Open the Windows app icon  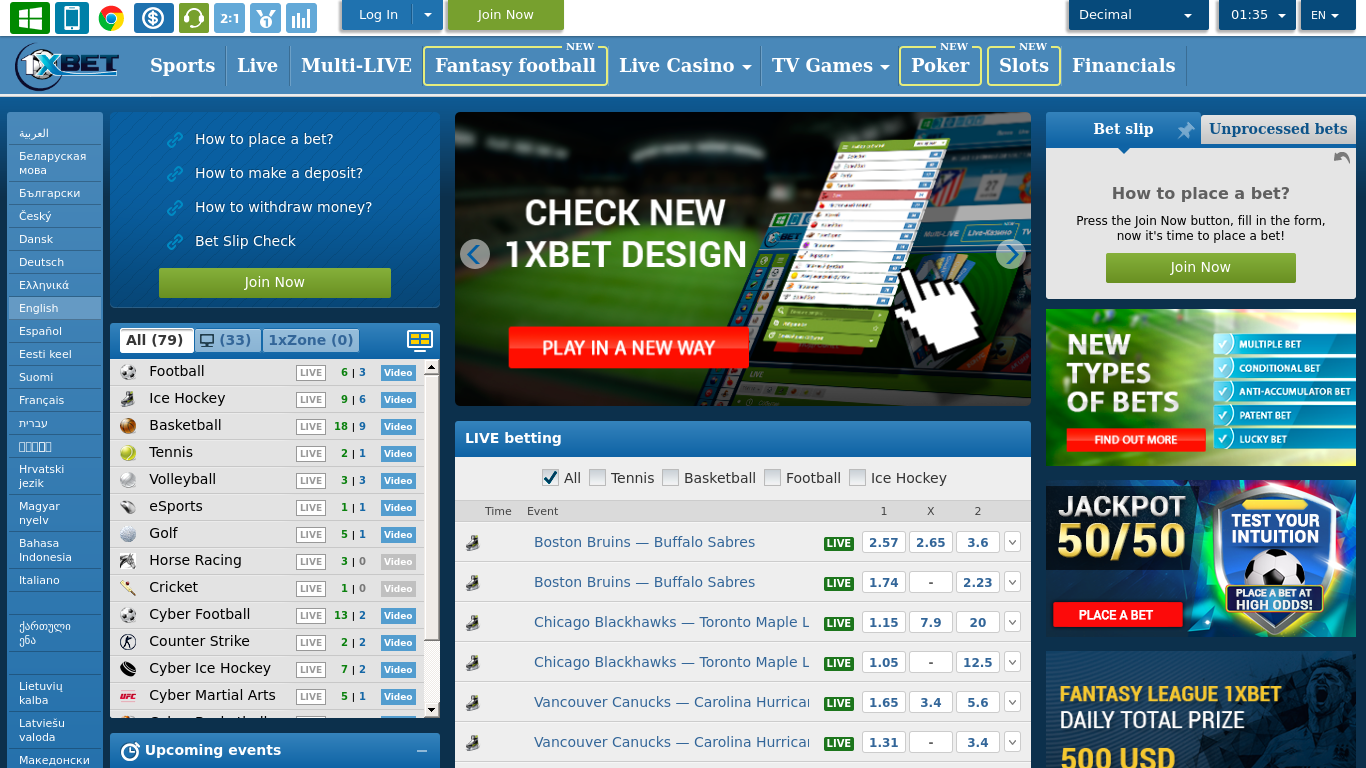pos(30,17)
